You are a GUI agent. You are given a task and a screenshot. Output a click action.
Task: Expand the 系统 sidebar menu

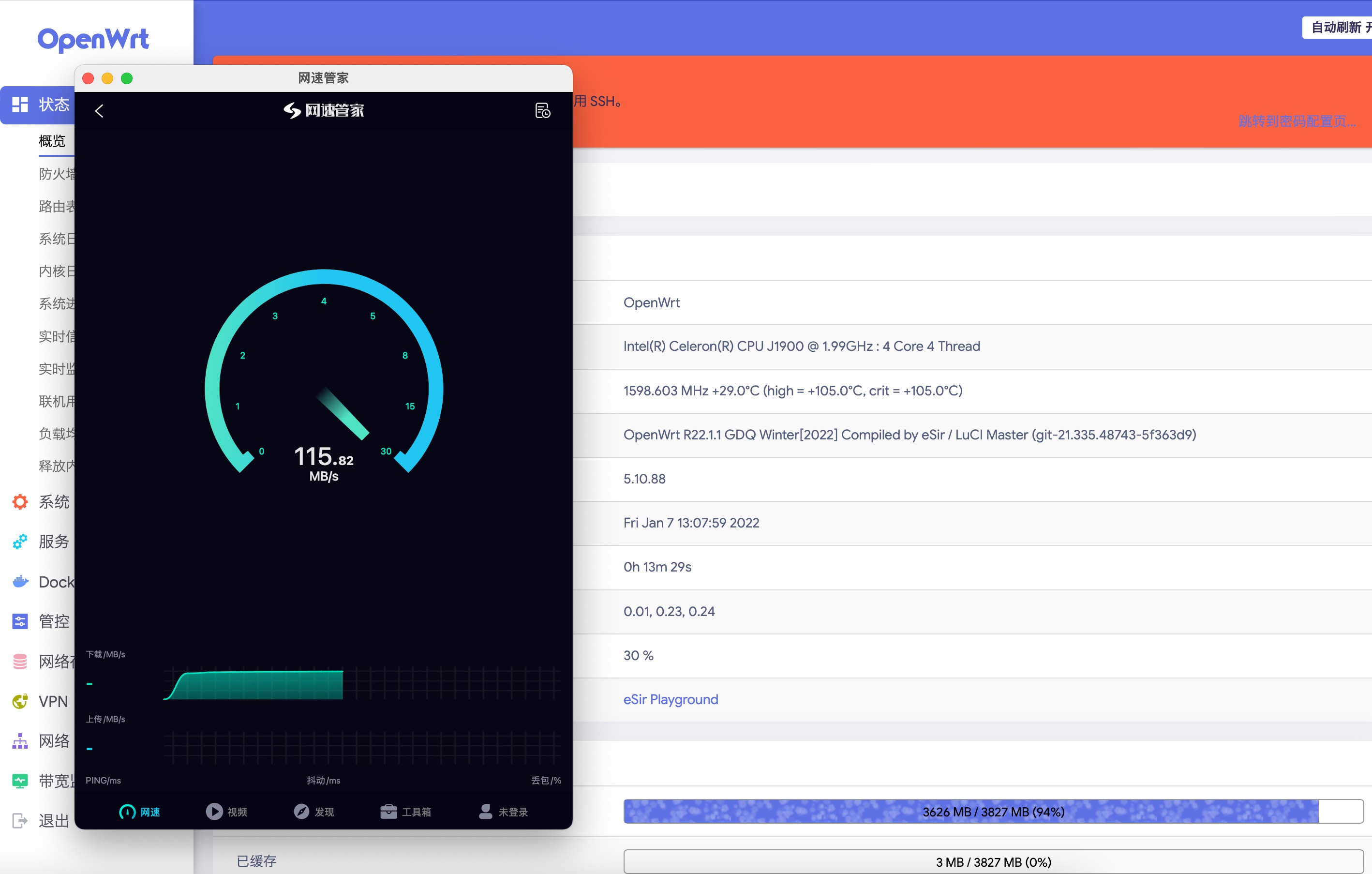pyautogui.click(x=54, y=502)
